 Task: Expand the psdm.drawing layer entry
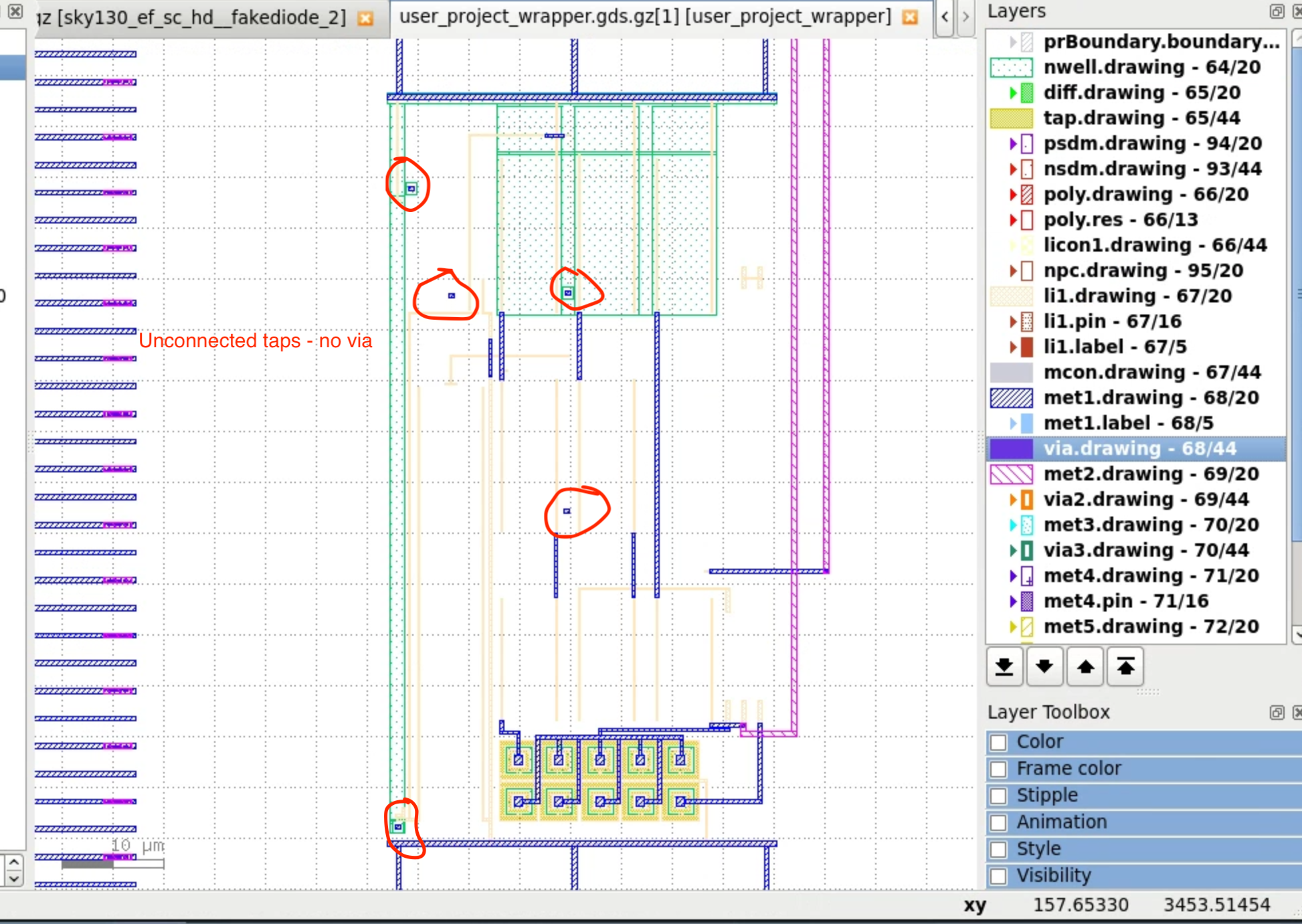[x=1012, y=143]
